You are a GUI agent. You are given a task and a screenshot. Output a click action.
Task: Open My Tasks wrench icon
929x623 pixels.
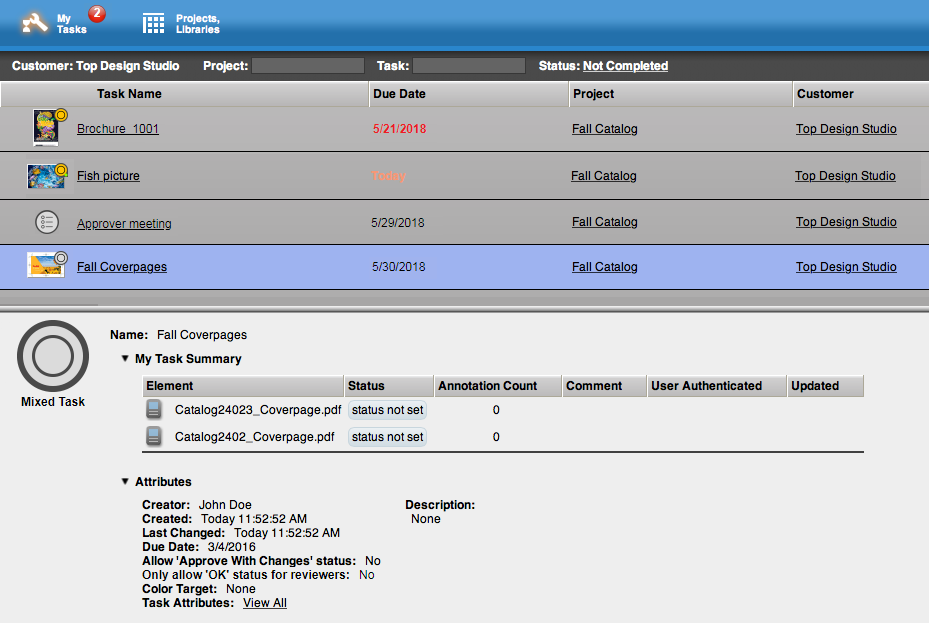(35, 23)
